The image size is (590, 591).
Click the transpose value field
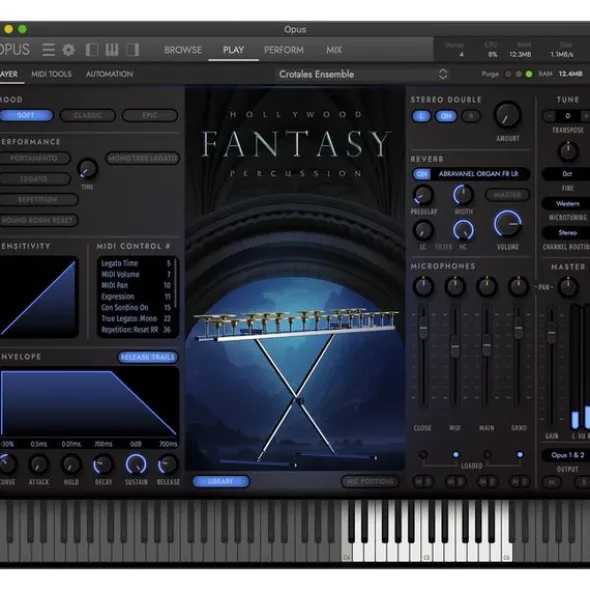tap(567, 116)
